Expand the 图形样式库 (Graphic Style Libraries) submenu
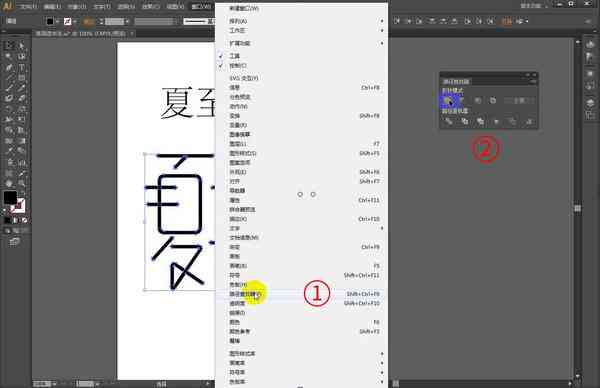This screenshot has height=388, width=600. click(301, 354)
